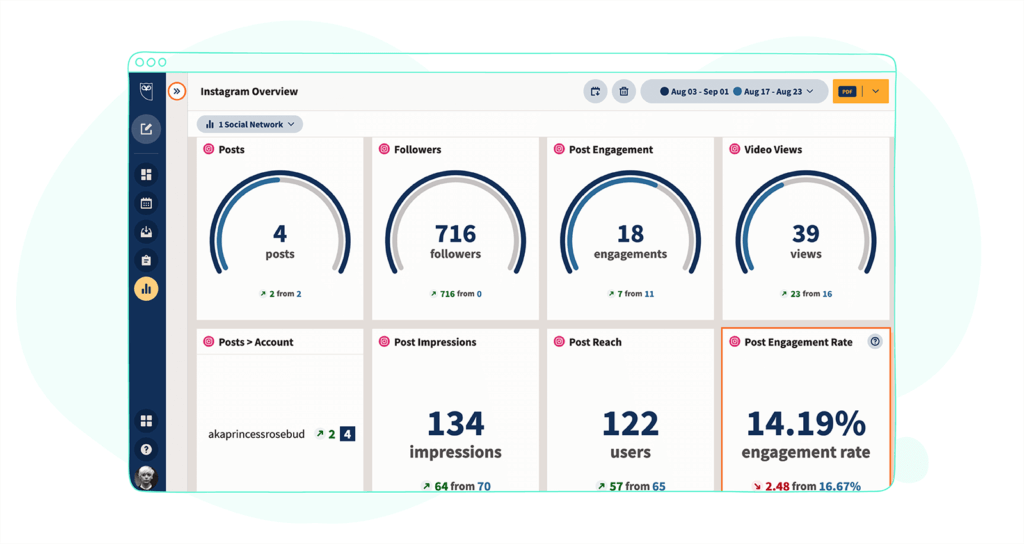Click the '2.48 from 16.67%' rate comparison
Viewport: 1024px width, 544px height.
point(807,486)
